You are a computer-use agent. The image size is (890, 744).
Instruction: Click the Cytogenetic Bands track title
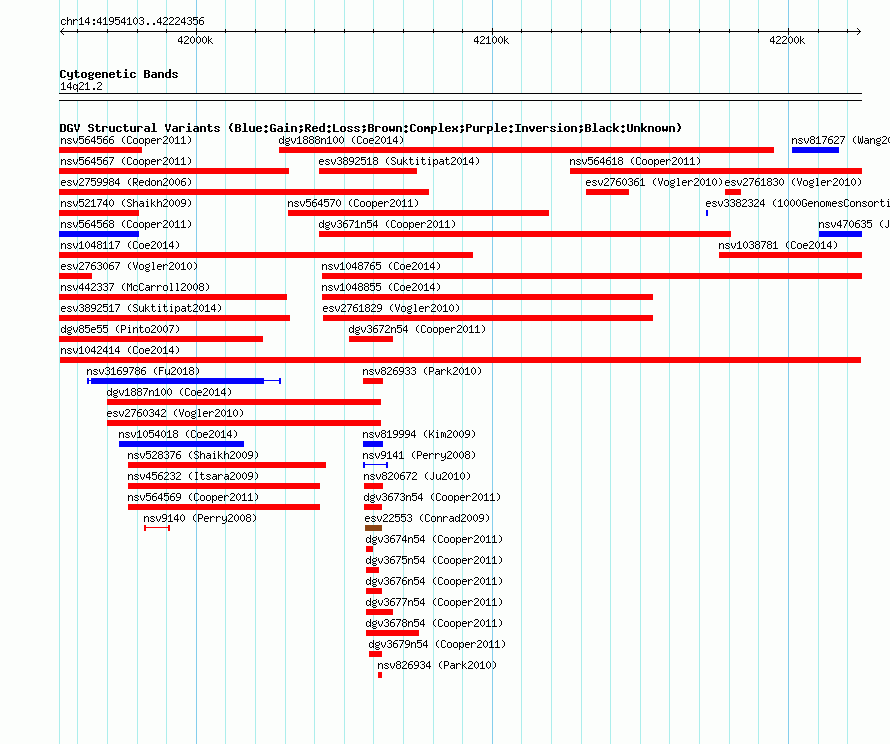point(119,74)
